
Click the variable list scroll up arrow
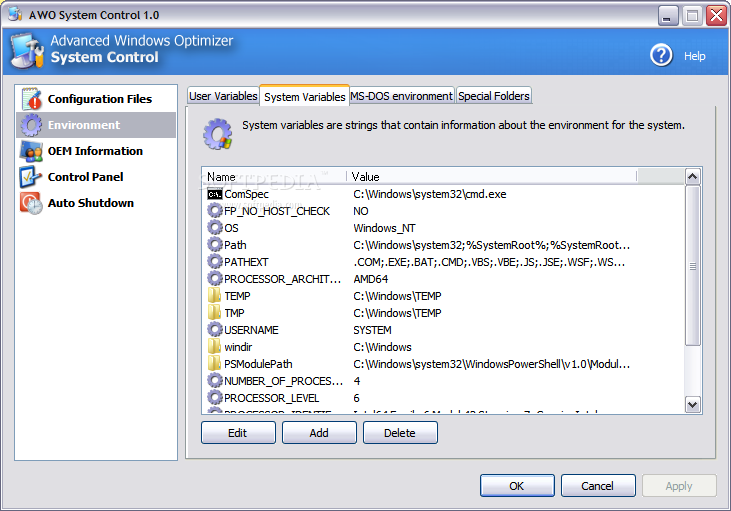tap(692, 177)
